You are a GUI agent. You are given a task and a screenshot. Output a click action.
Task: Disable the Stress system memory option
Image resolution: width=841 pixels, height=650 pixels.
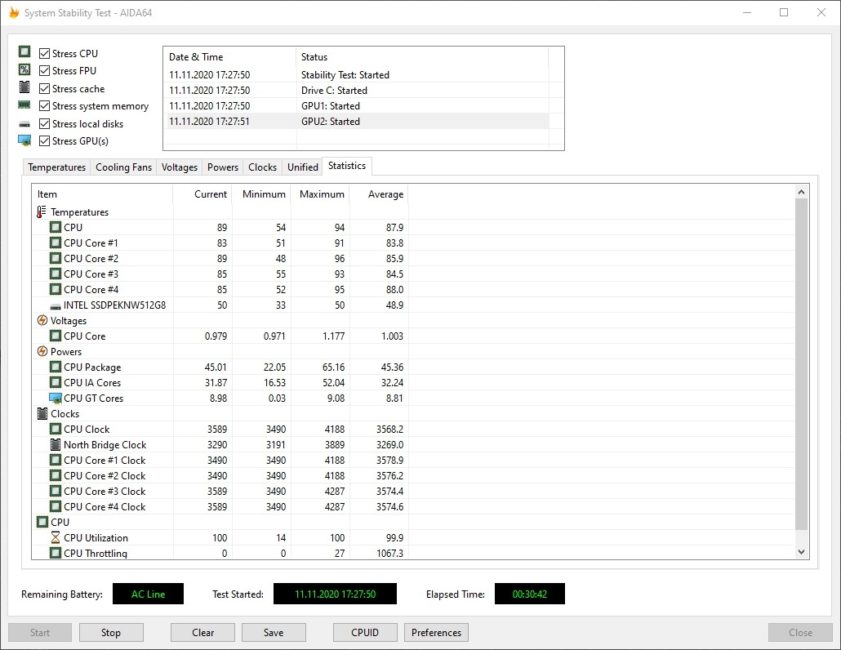(x=45, y=106)
